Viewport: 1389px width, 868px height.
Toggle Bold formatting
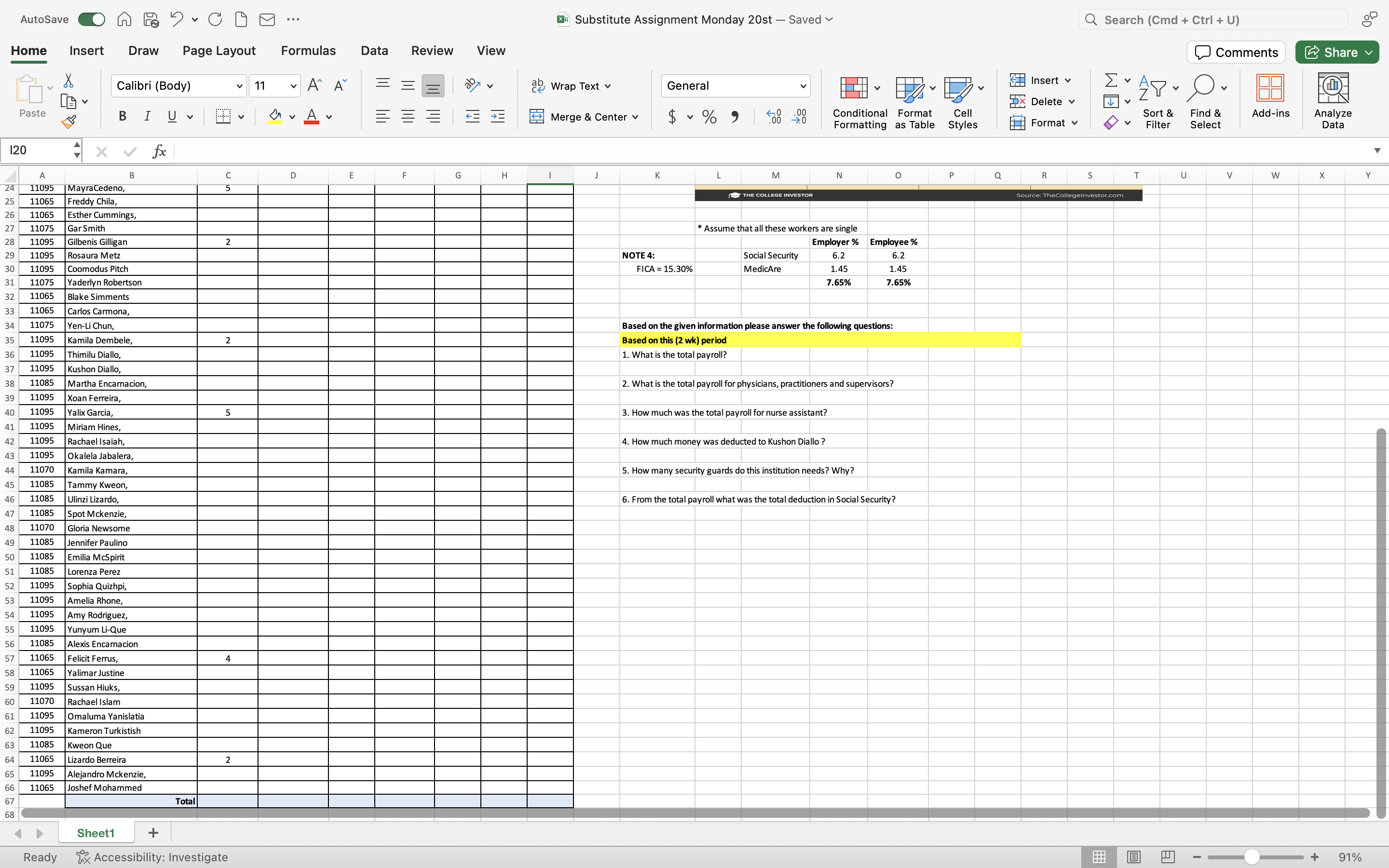(122, 117)
